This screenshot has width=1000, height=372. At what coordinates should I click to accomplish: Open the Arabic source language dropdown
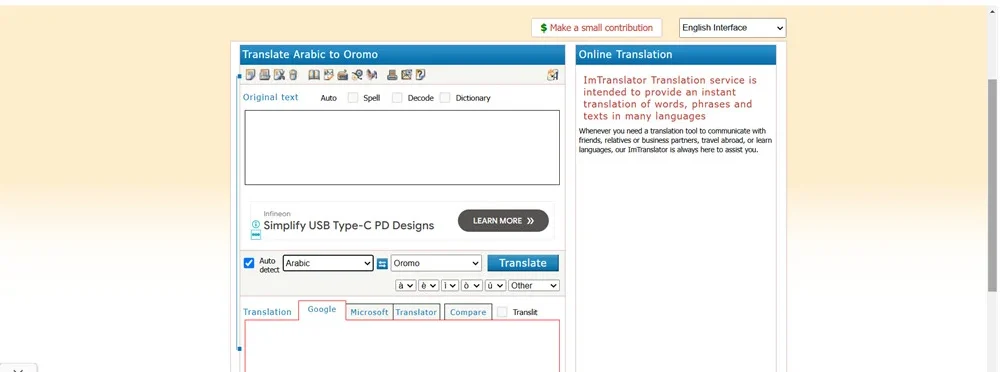click(328, 263)
